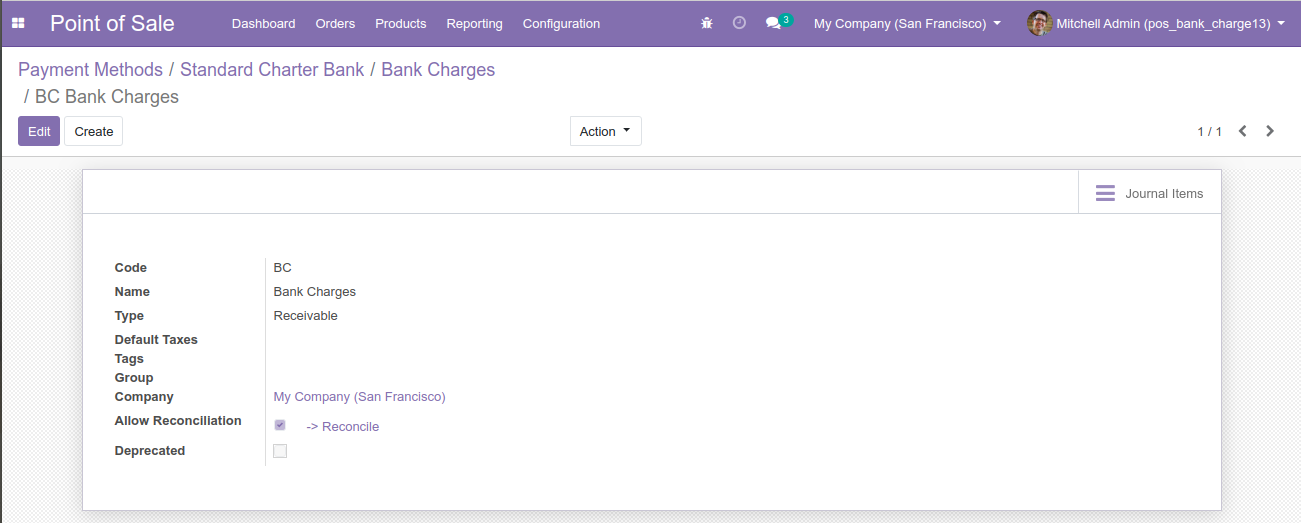
Task: Toggle the Allow Reconciliation checkbox
Action: tap(280, 425)
